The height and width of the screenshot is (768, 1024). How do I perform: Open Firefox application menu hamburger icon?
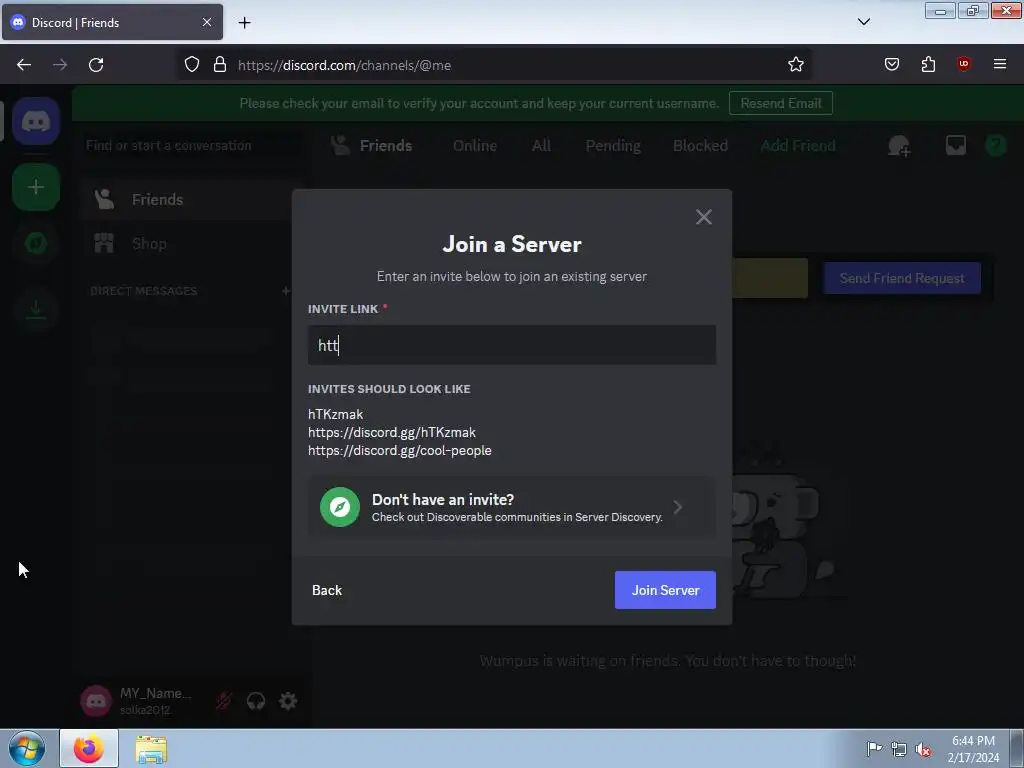point(999,64)
